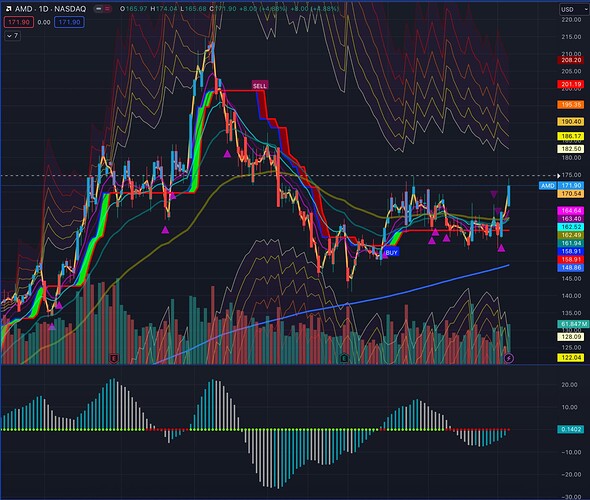Image resolution: width=590 pixels, height=500 pixels.
Task: Toggle the red equals pill next to NASDAQ
Action: pyautogui.click(x=108, y=9)
